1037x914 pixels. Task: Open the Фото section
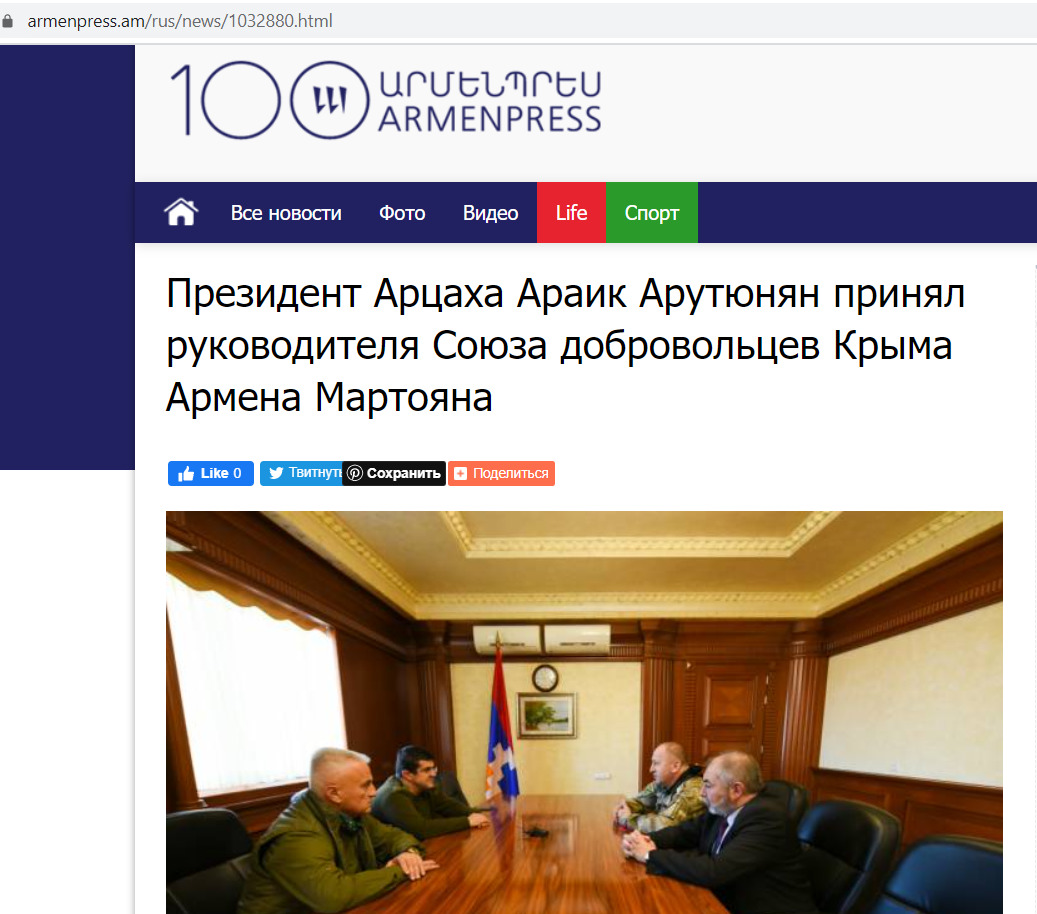(402, 213)
